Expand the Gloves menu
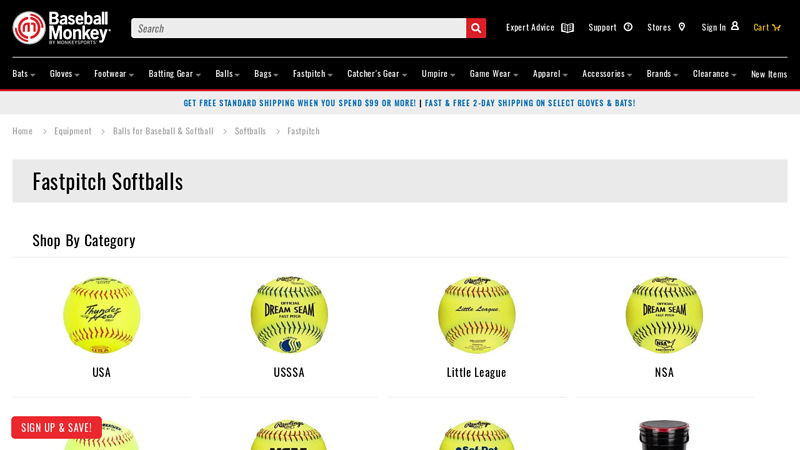 coord(64,74)
